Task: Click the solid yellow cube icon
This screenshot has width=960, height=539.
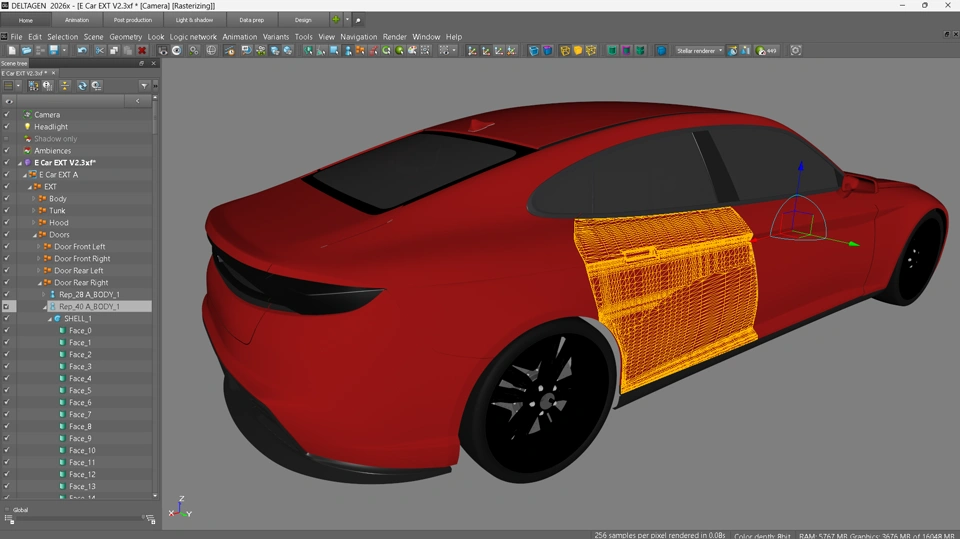Action: [x=577, y=51]
